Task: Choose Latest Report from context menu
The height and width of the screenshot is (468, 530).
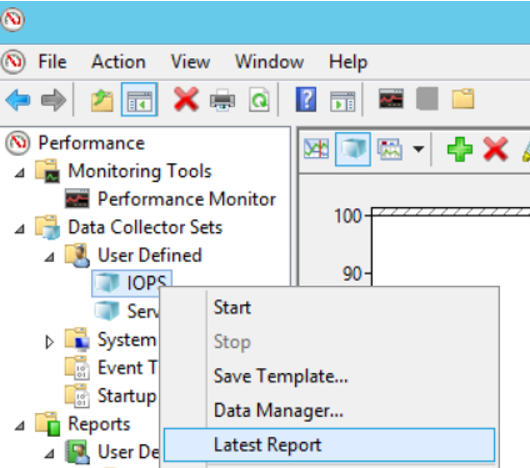Action: coord(329,445)
